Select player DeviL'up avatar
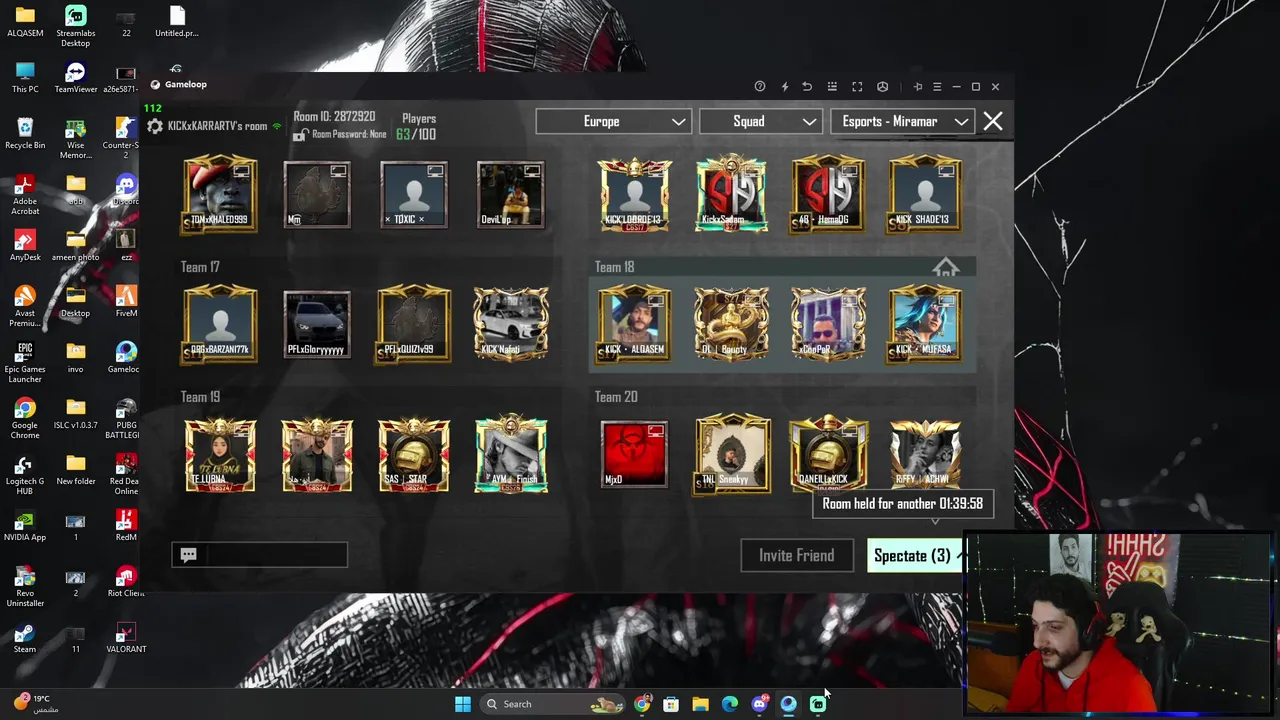1280x720 pixels. point(511,194)
